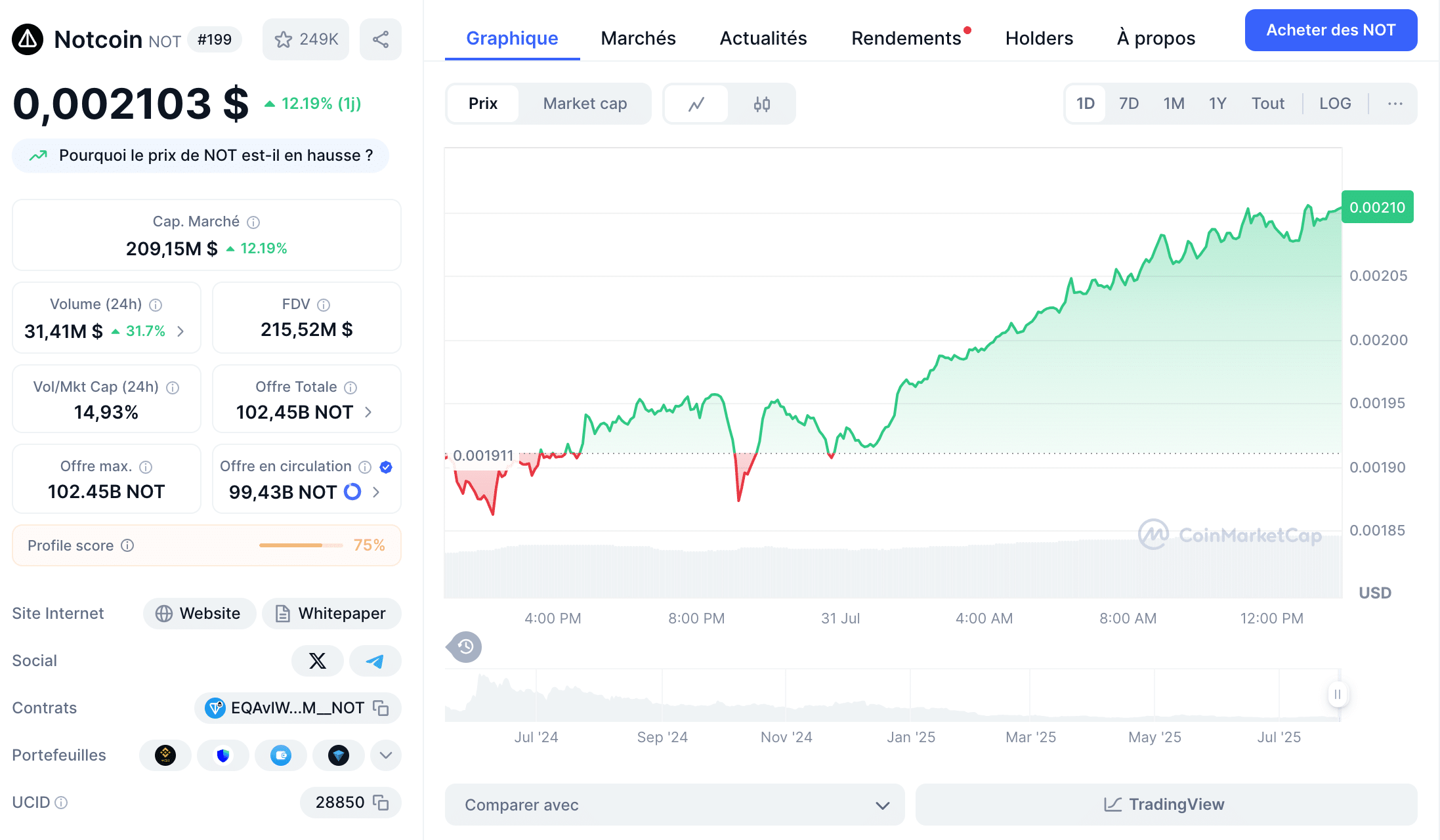
Task: Click the UCID 28850 chip
Action: click(x=350, y=803)
